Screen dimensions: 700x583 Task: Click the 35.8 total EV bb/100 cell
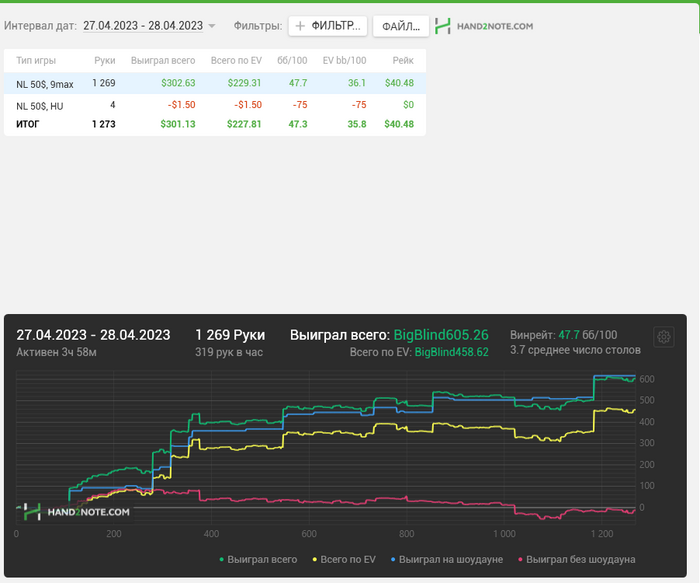tap(357, 124)
